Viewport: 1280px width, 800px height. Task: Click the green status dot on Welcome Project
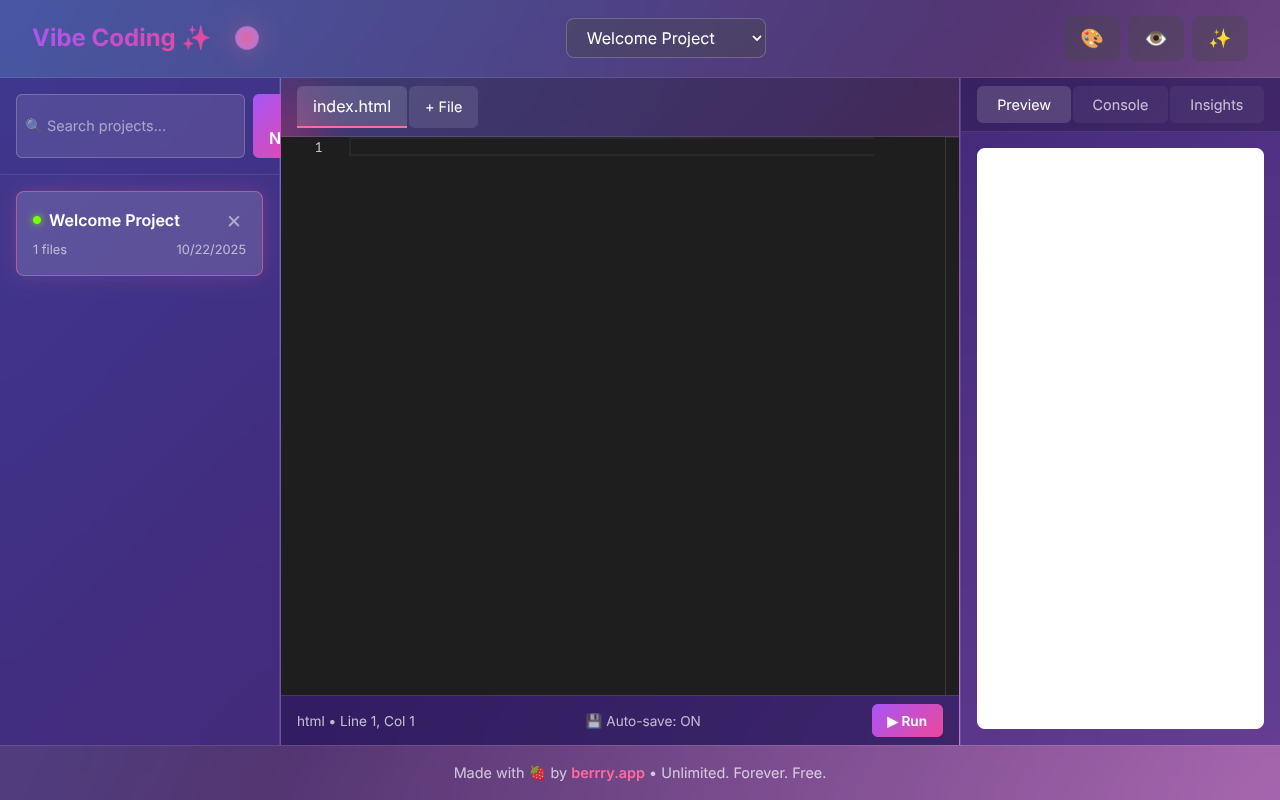(x=36, y=219)
